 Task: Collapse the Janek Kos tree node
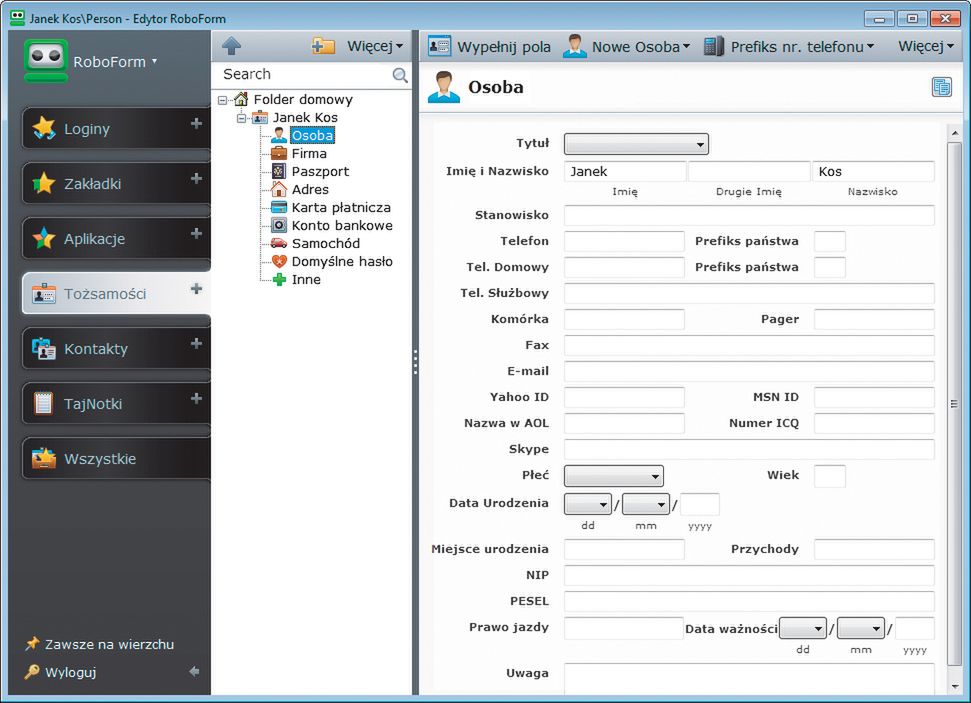click(241, 118)
